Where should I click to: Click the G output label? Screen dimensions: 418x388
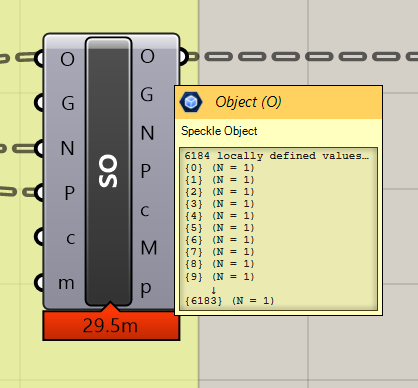(147, 94)
